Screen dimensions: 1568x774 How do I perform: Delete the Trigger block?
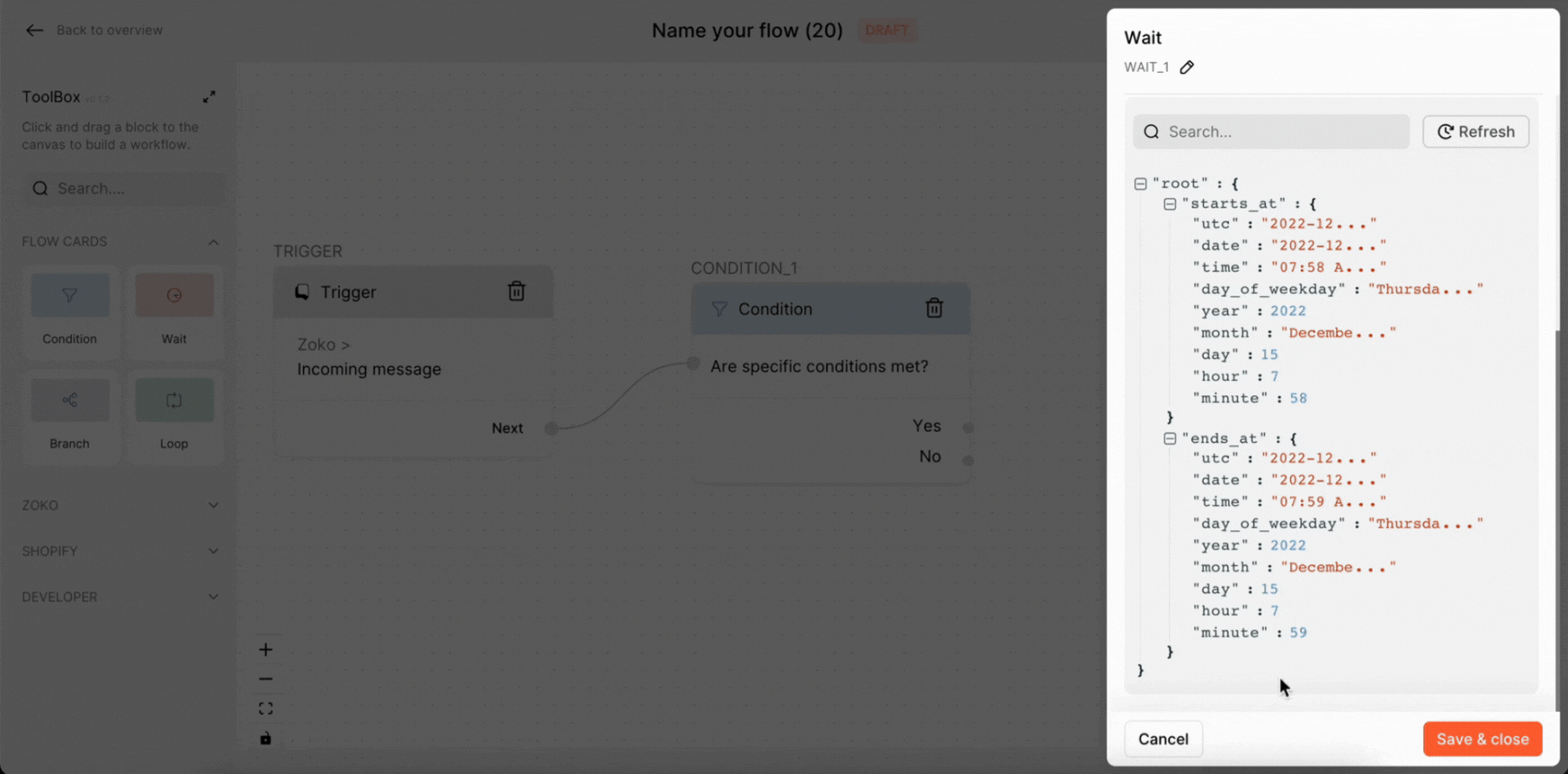pyautogui.click(x=517, y=292)
